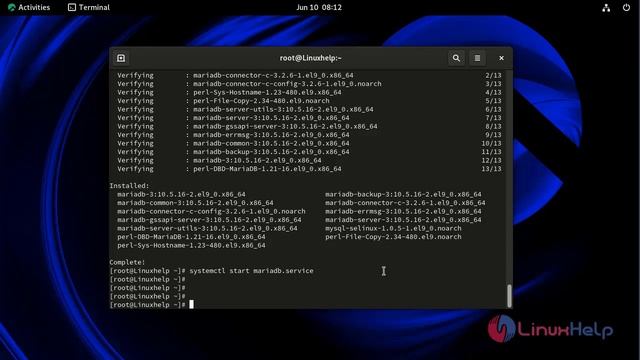
Task: Open the terminal hamburger menu
Action: pos(477,58)
